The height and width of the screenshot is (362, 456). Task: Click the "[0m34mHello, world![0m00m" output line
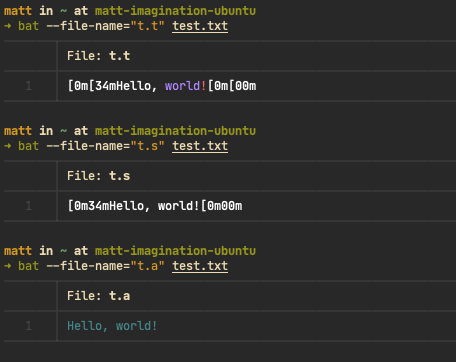[x=155, y=206]
